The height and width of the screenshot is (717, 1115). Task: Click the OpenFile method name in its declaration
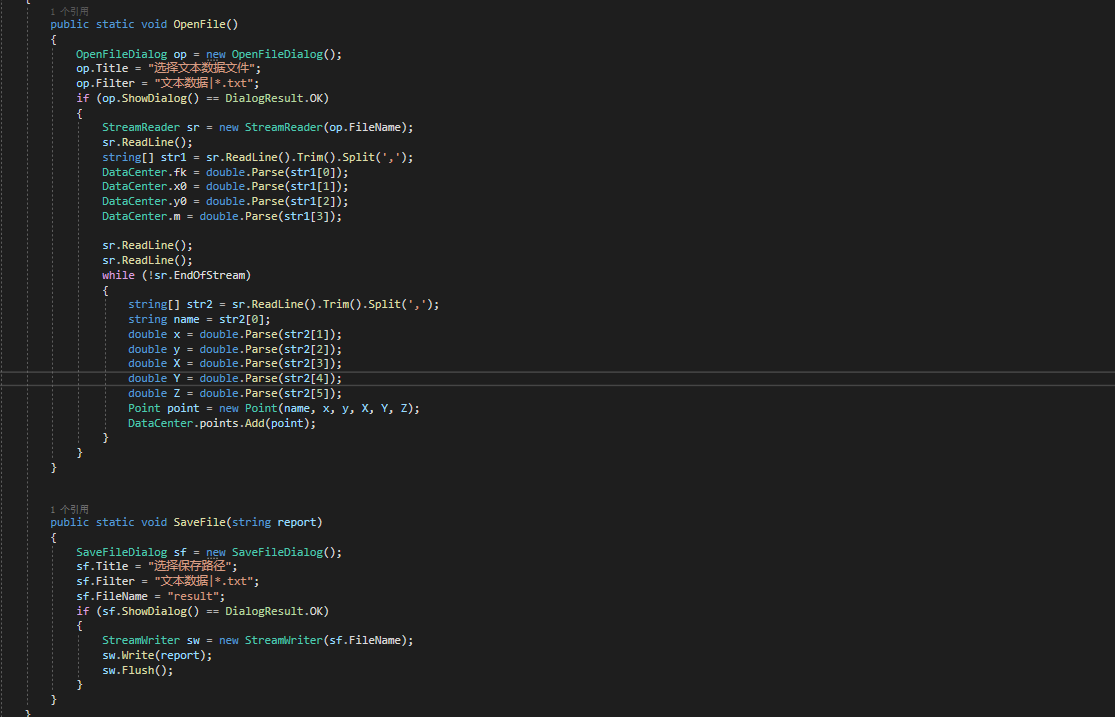(199, 24)
